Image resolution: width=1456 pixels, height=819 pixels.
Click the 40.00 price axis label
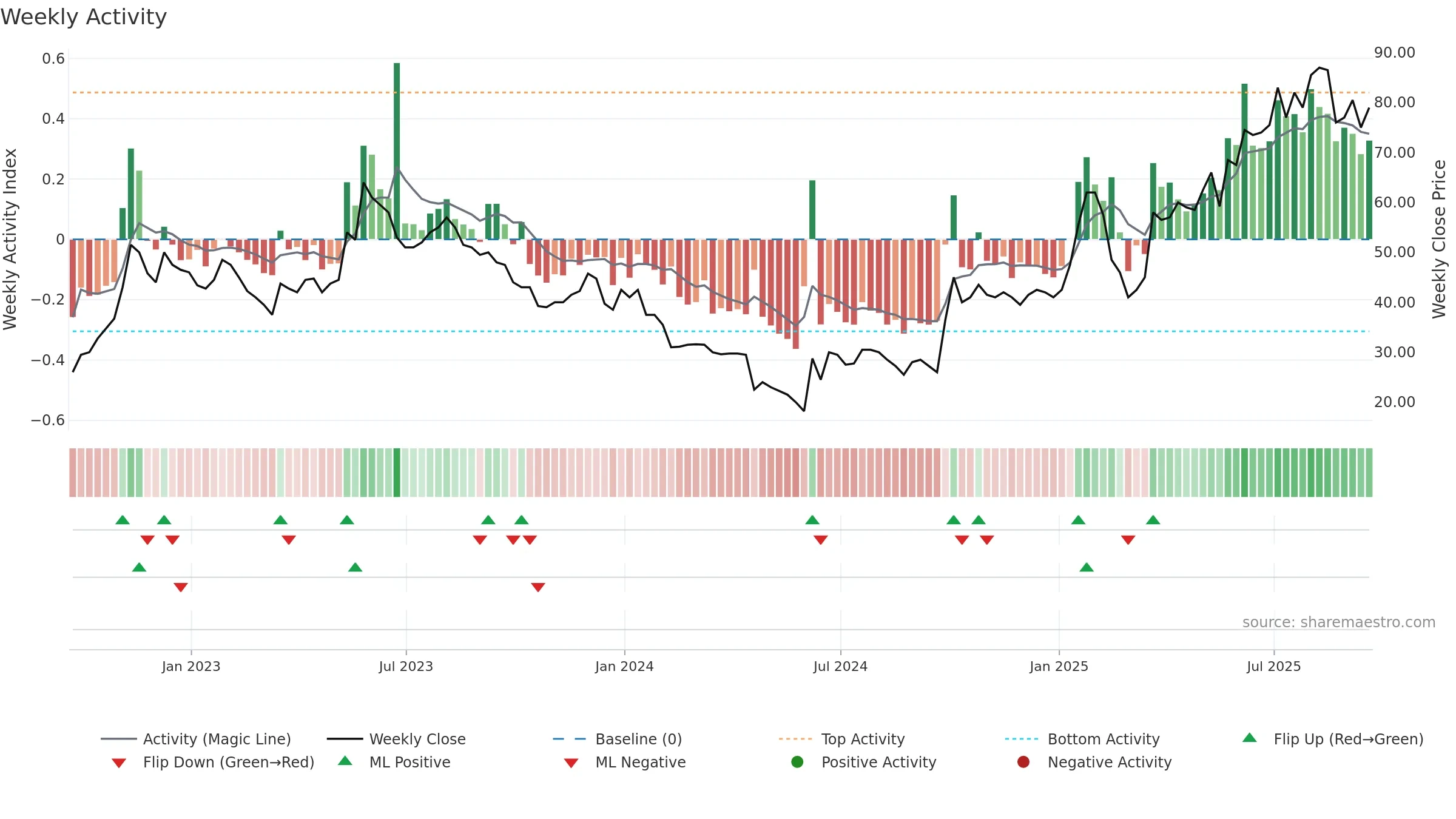click(1395, 303)
